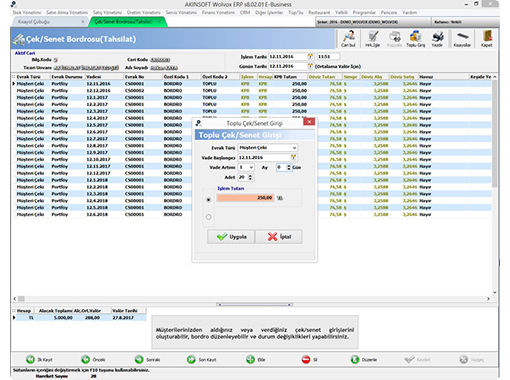Click the panel splitter handle below grid
Viewport: 510px width, 380px height.
click(255, 304)
